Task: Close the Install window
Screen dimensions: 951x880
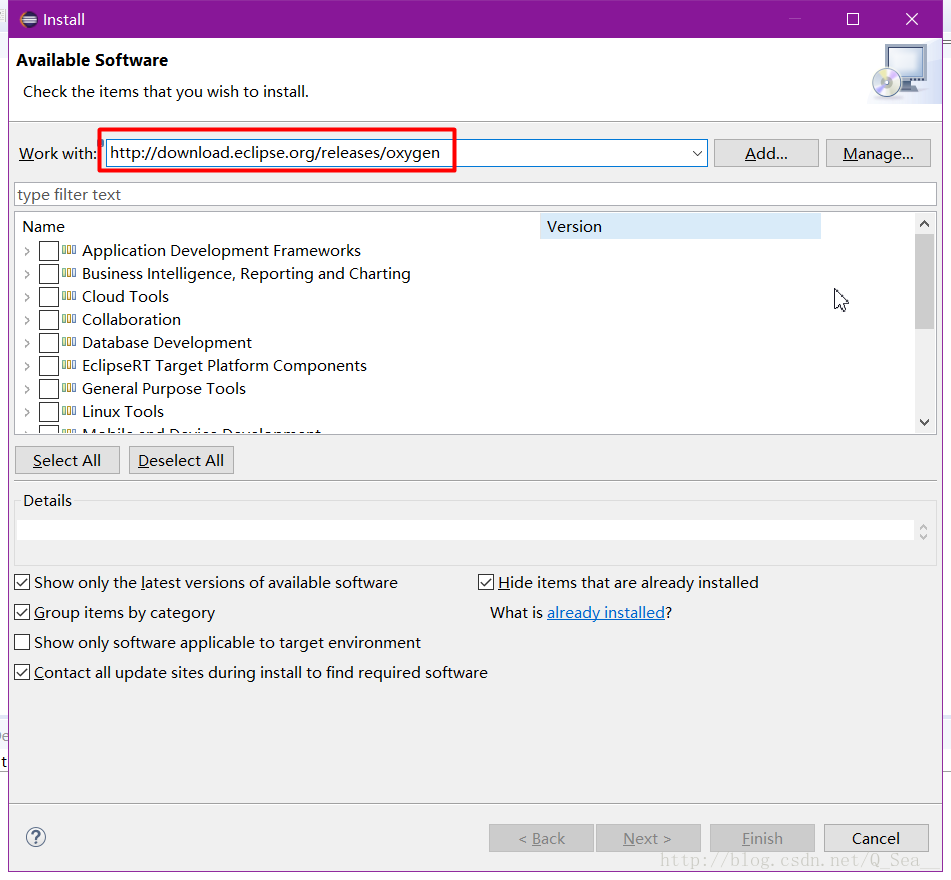Action: click(x=912, y=19)
